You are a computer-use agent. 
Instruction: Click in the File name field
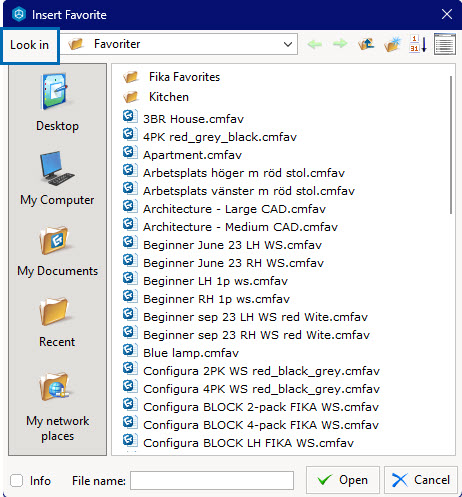212,481
